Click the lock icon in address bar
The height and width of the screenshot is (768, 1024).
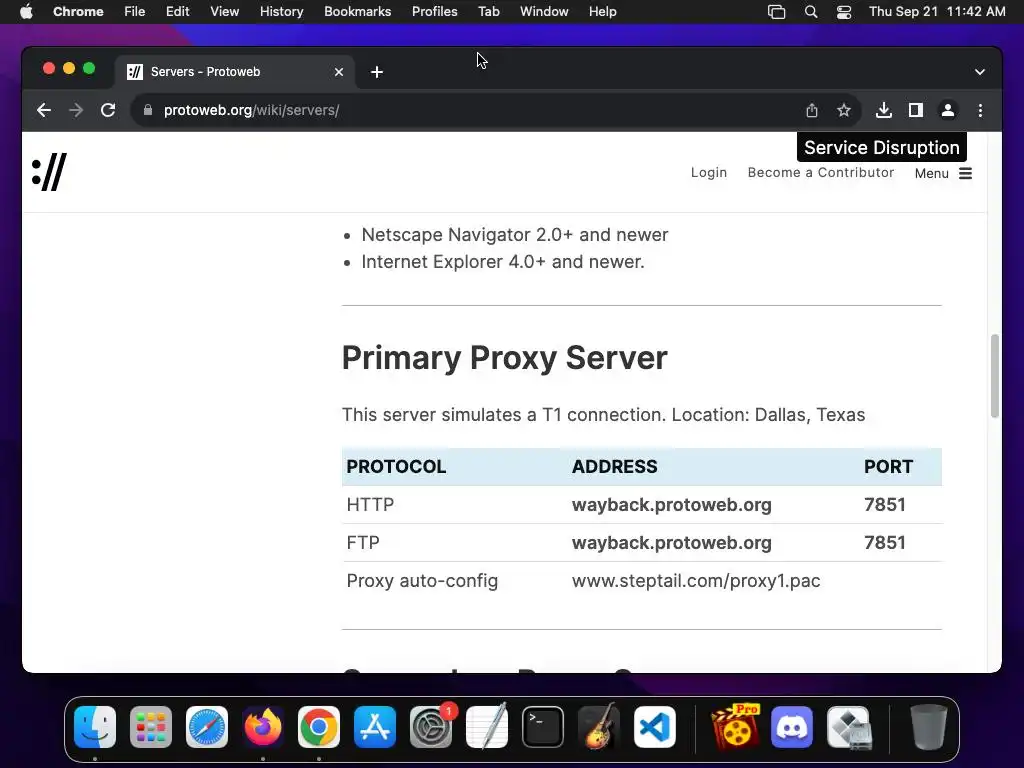coord(148,110)
